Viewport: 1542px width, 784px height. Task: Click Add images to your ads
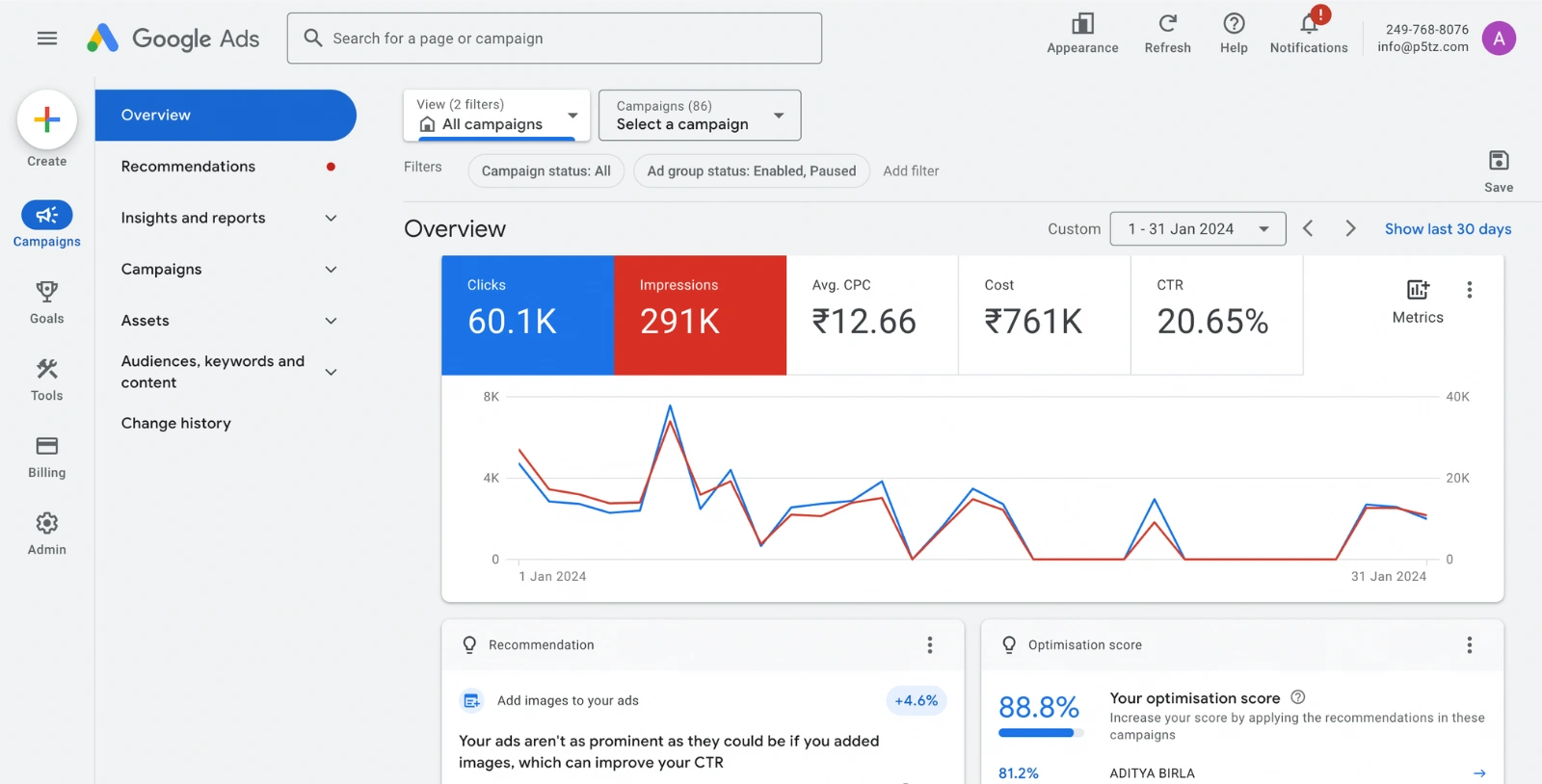568,701
